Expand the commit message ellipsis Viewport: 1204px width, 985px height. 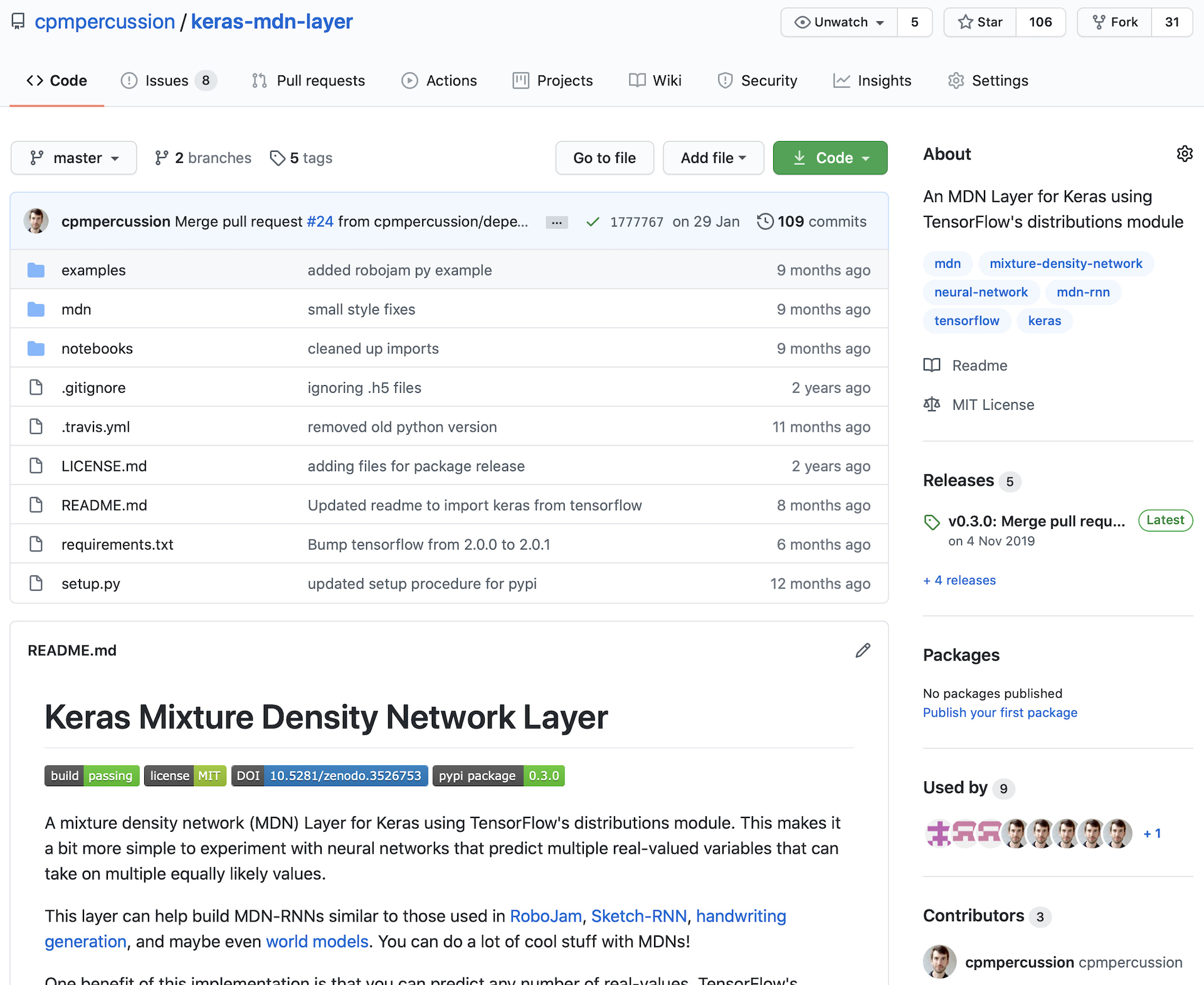click(557, 223)
